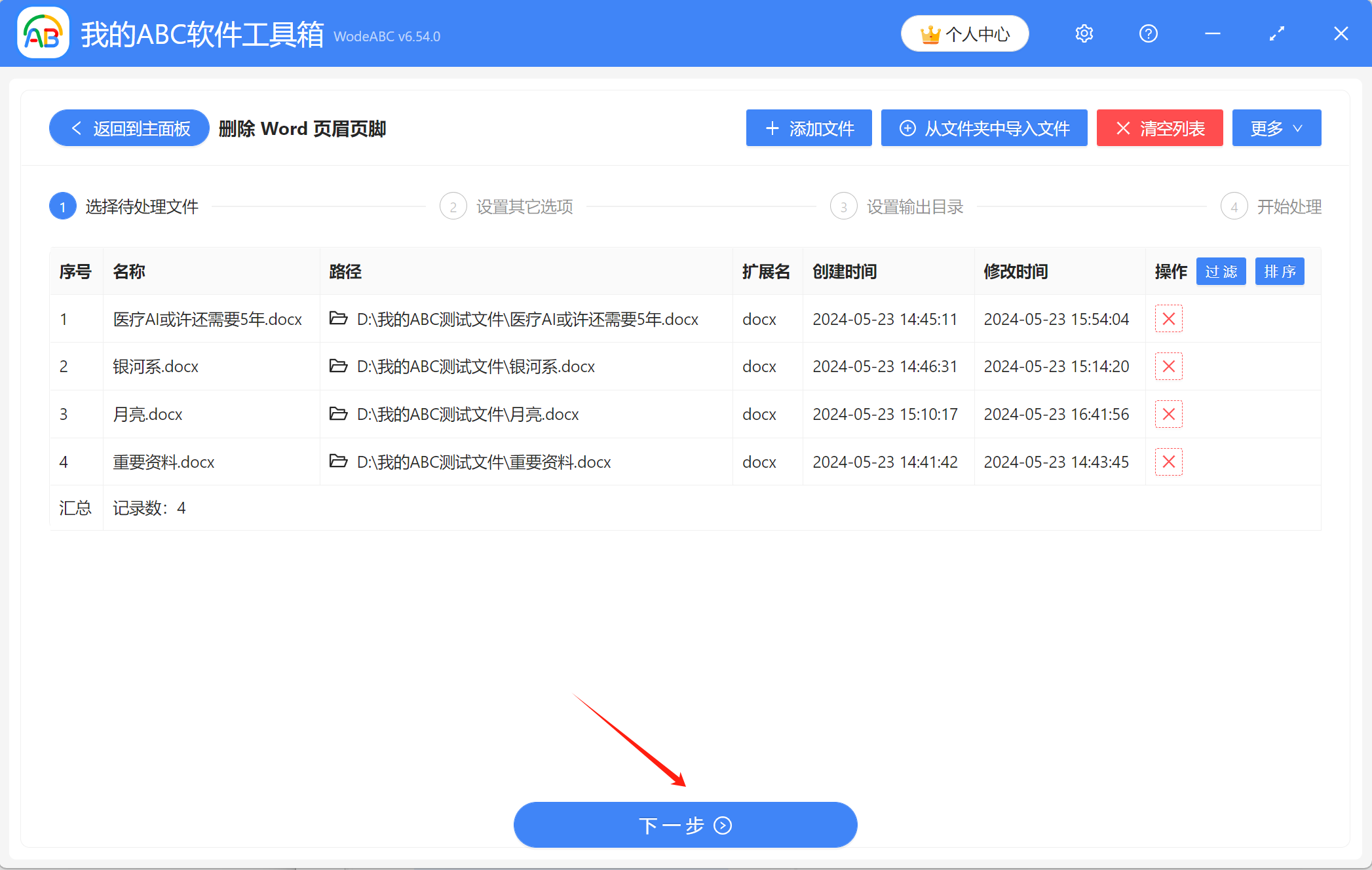The image size is (1372, 870).
Task: Open help with the question mark icon
Action: [1148, 33]
